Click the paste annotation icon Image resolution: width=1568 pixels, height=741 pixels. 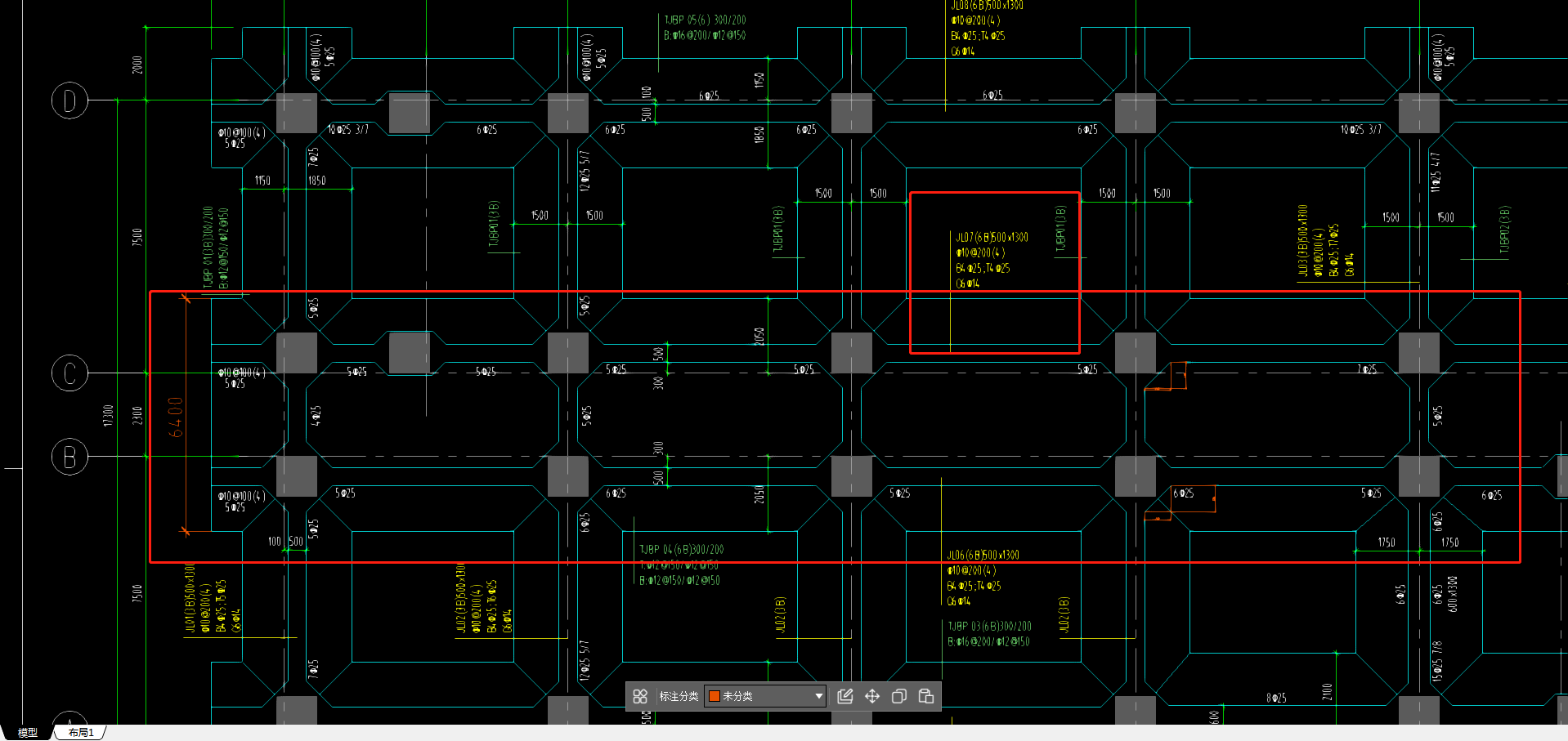[926, 696]
